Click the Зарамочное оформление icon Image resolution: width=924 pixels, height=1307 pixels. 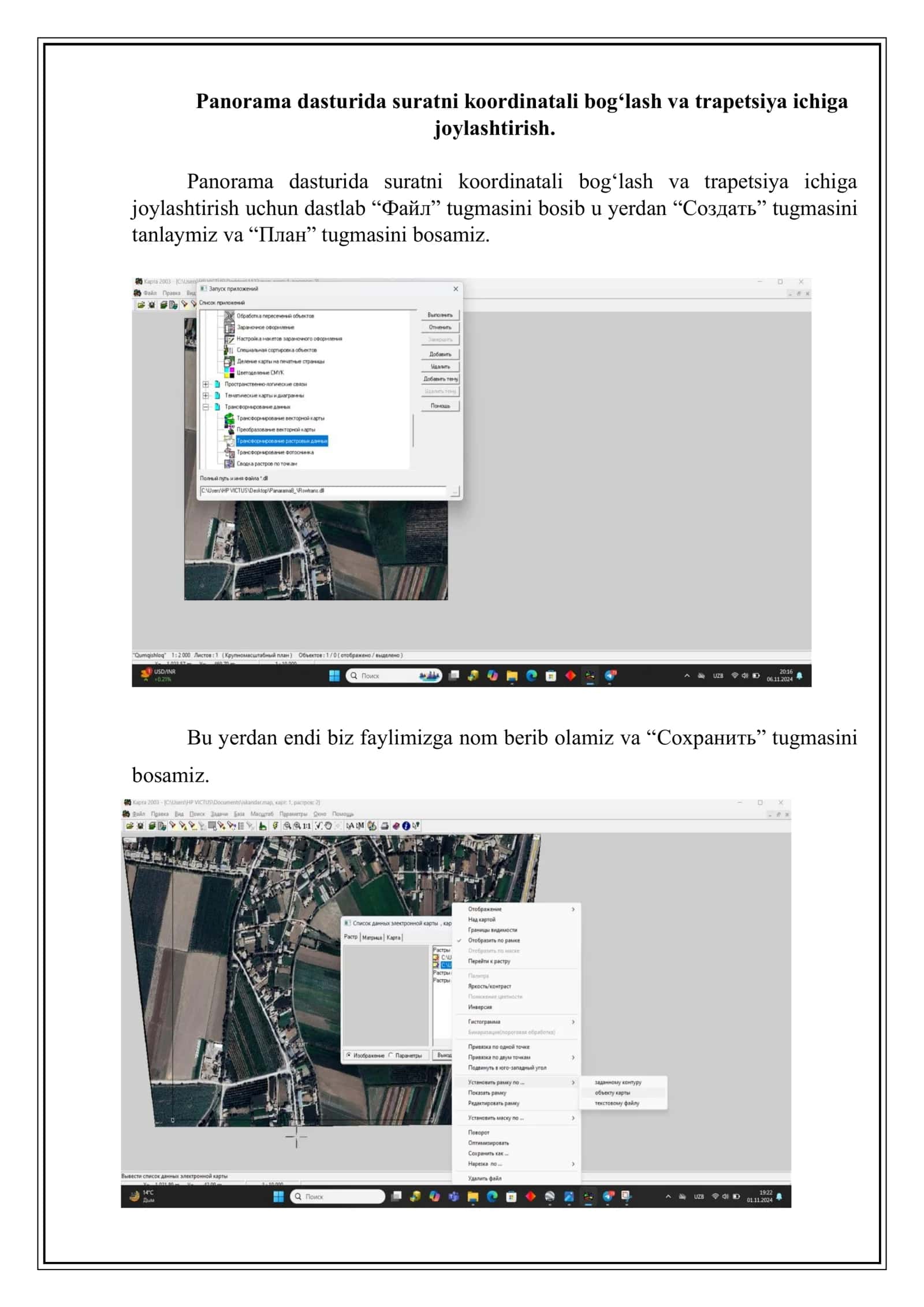click(x=229, y=327)
